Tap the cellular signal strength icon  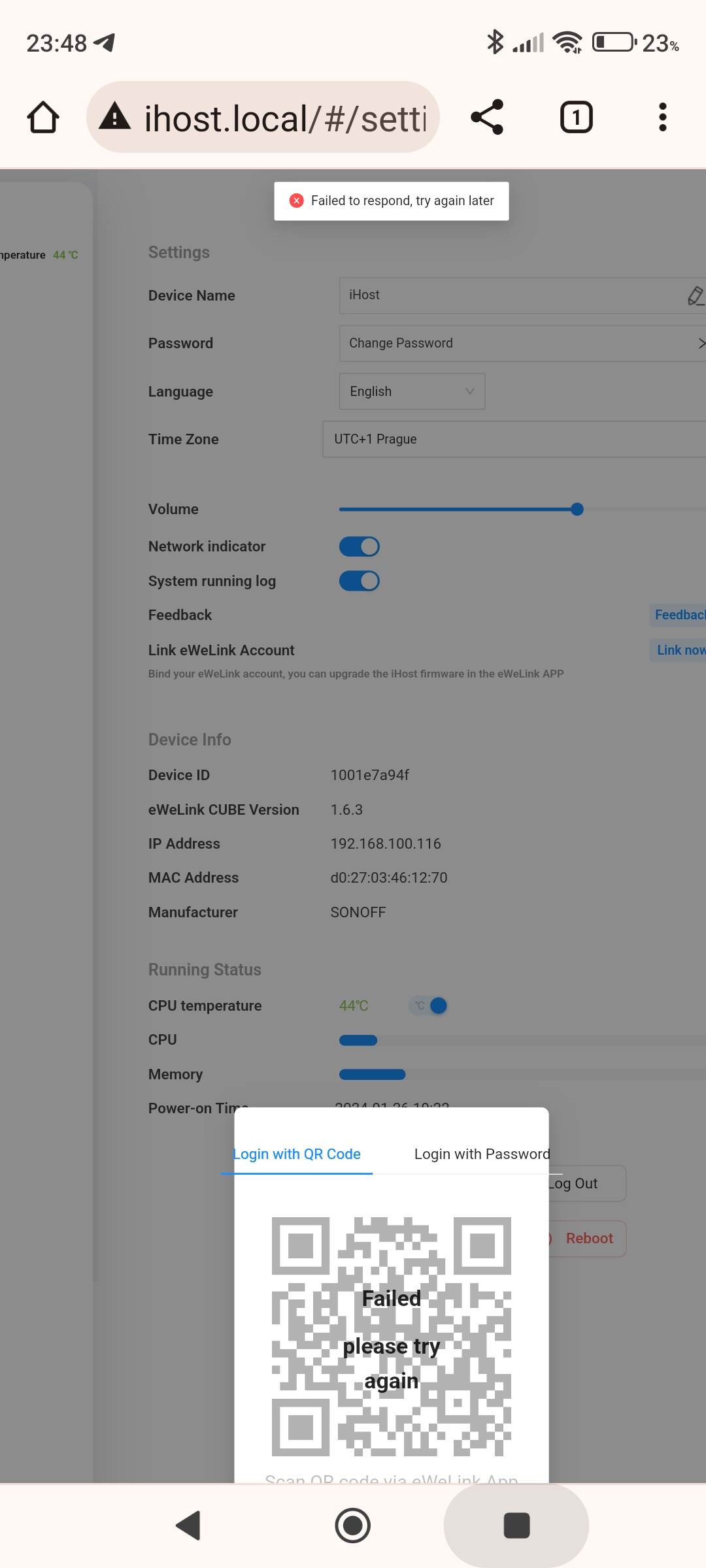(528, 42)
